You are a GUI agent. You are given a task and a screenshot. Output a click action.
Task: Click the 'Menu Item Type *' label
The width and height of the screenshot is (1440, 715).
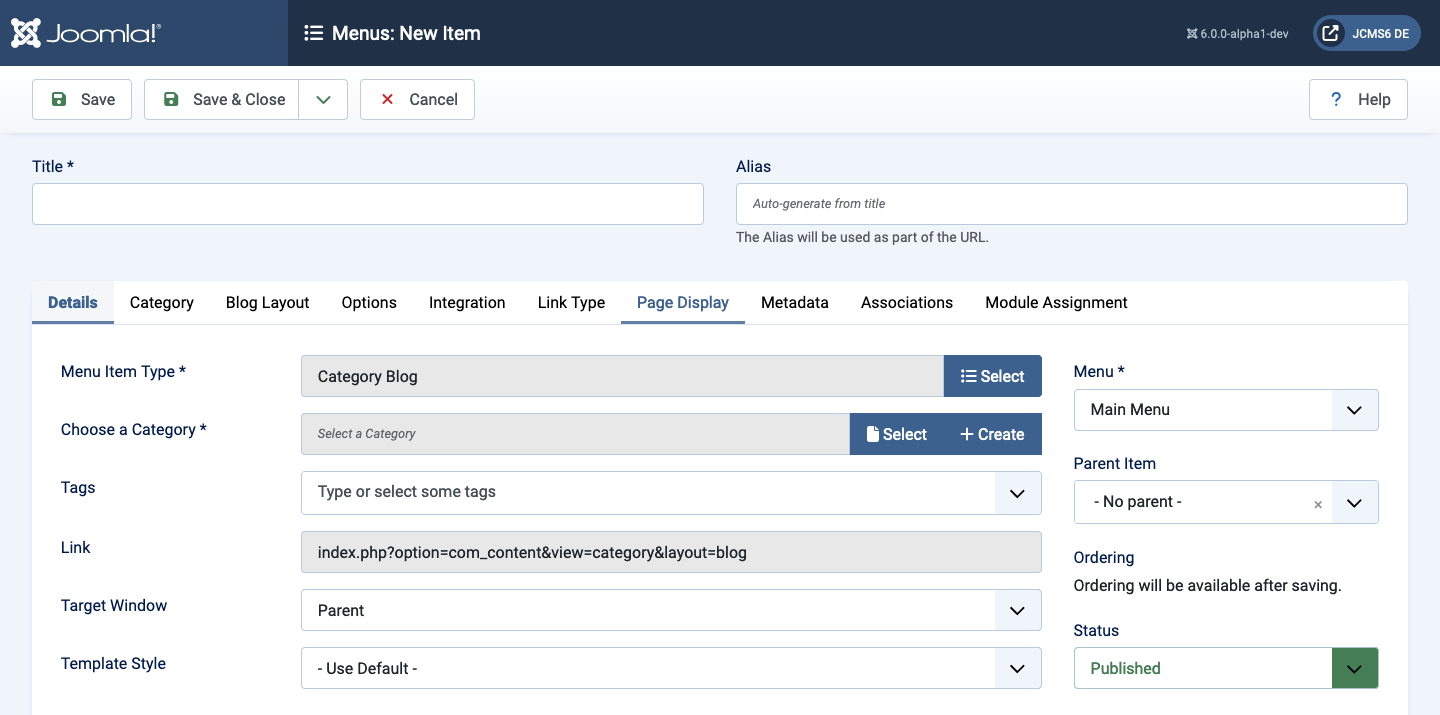click(124, 371)
